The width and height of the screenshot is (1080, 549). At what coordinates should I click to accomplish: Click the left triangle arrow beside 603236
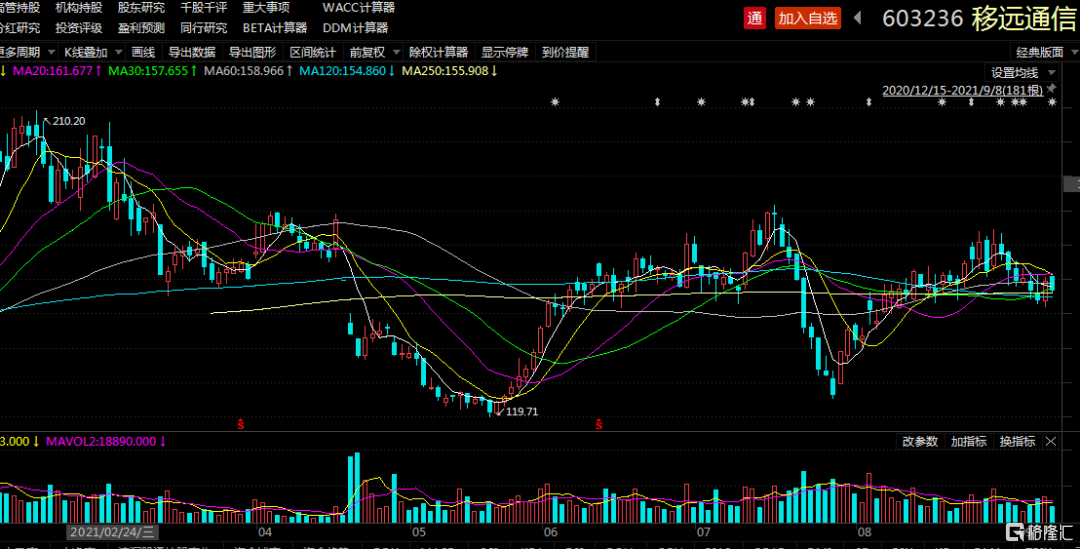coord(858,18)
